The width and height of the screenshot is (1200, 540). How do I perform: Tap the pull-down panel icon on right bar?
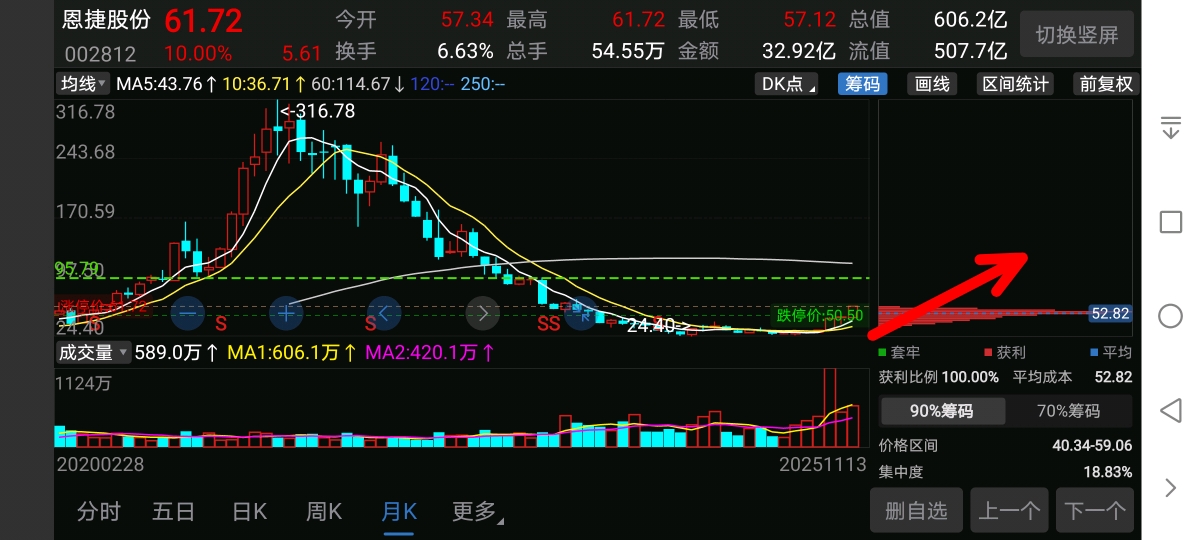pos(1171,127)
